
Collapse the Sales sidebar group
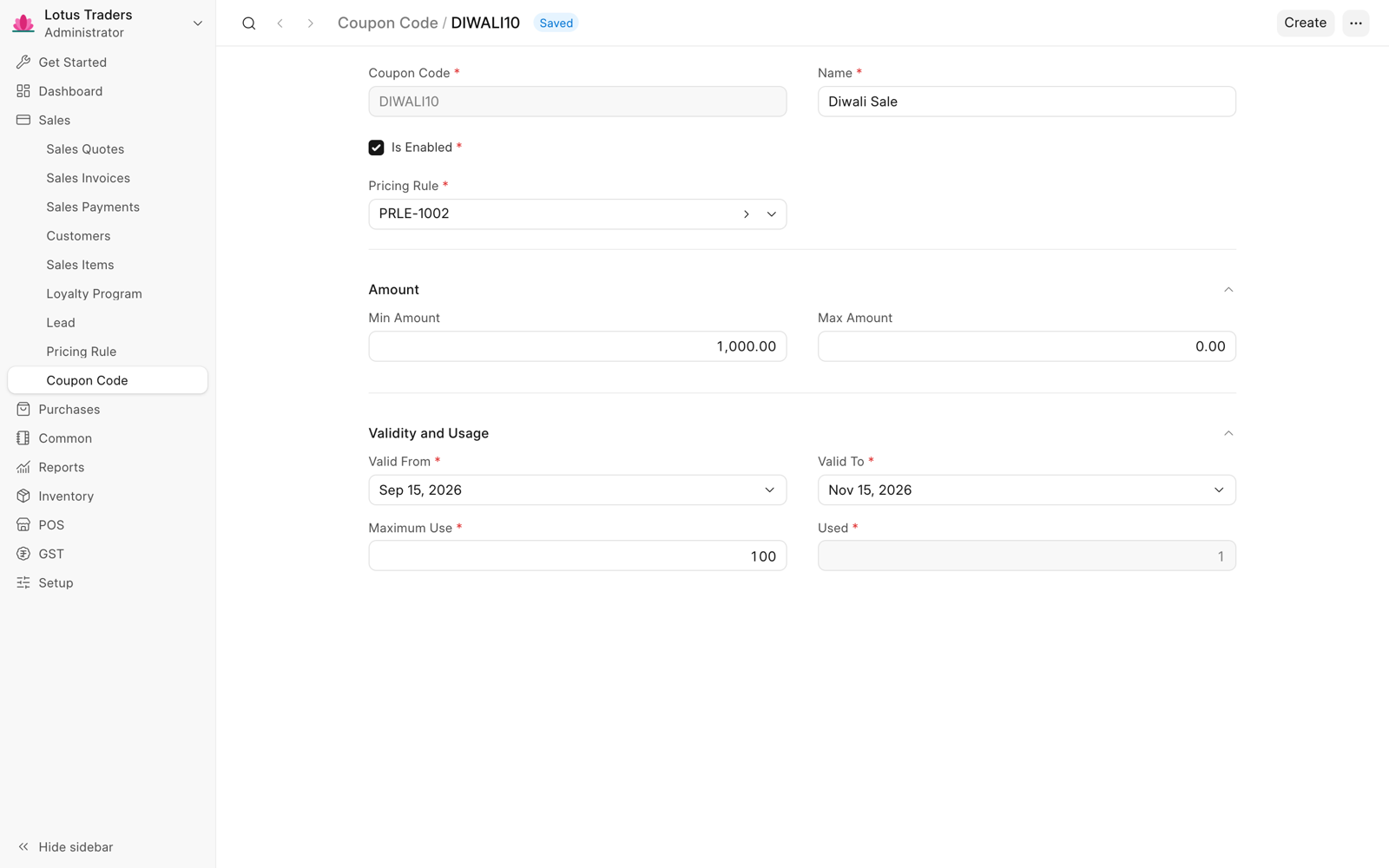[x=108, y=120]
